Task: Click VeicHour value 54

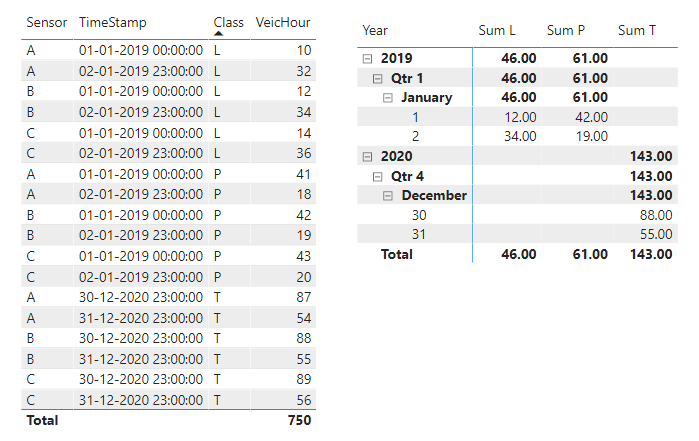Action: [x=304, y=318]
